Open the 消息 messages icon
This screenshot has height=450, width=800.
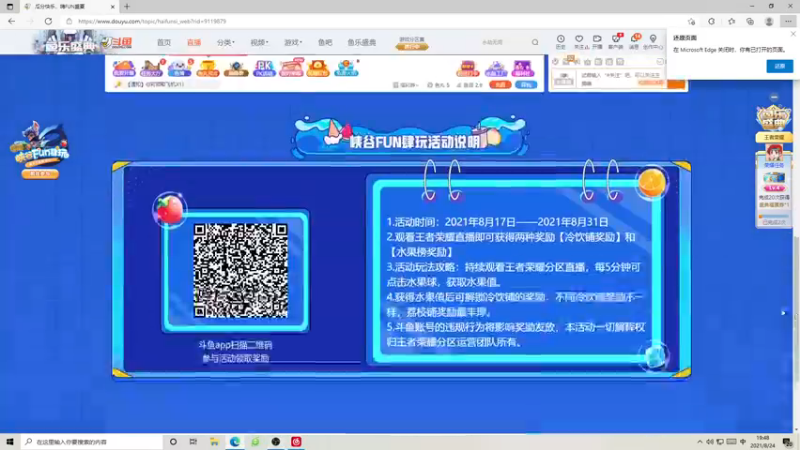point(634,41)
